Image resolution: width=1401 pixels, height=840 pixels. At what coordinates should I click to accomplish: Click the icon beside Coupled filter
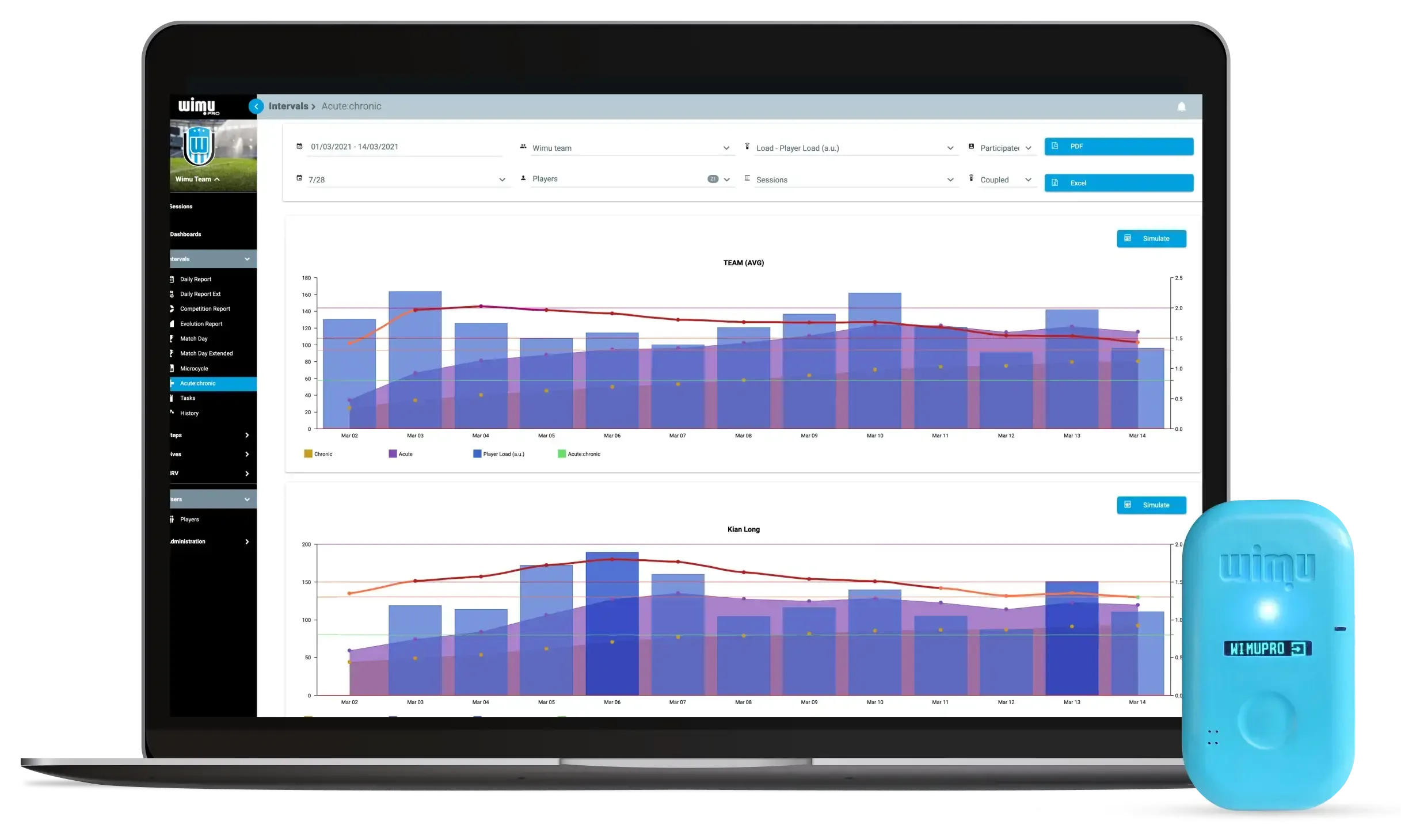click(971, 178)
